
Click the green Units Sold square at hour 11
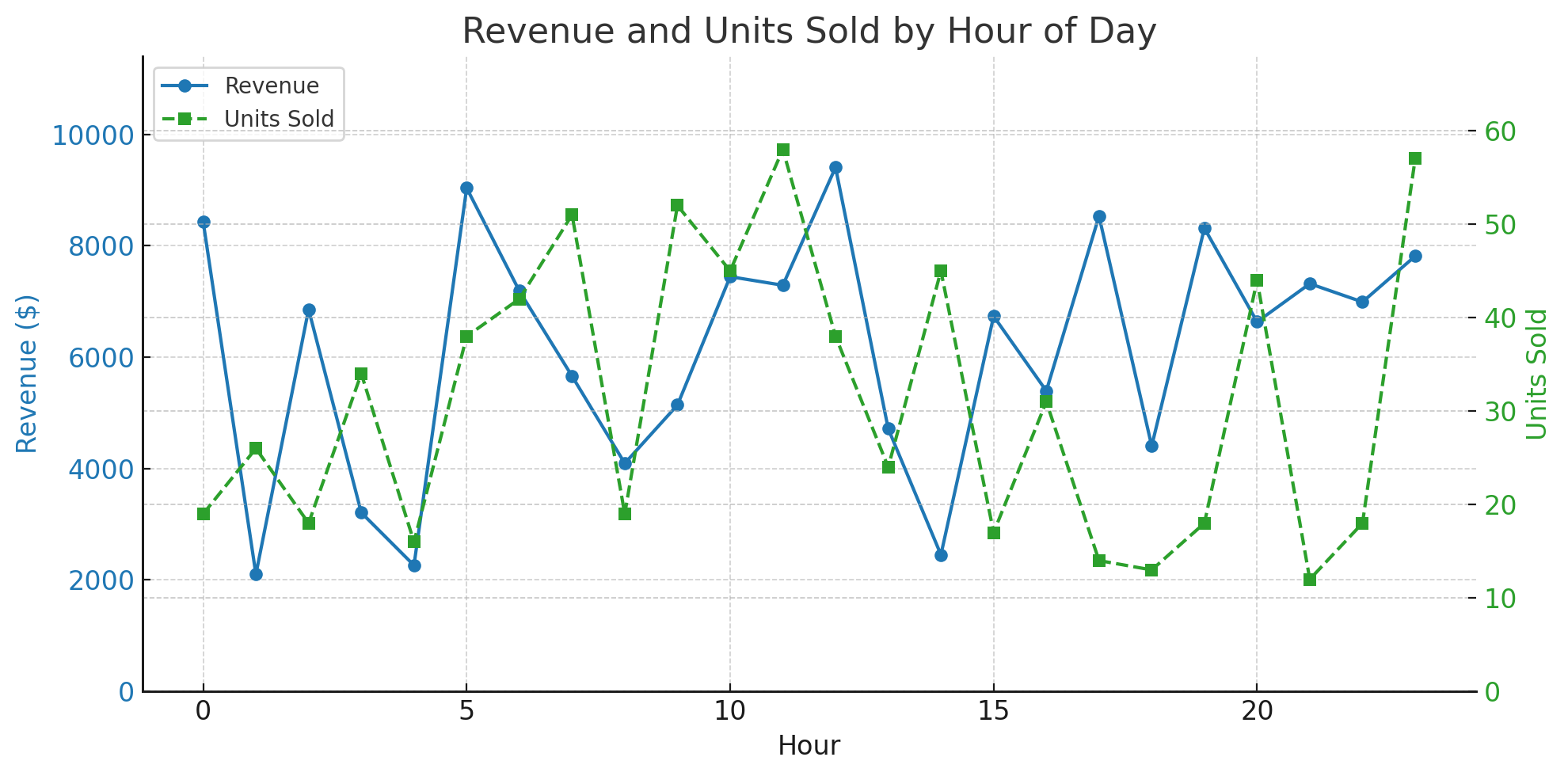pos(784,148)
